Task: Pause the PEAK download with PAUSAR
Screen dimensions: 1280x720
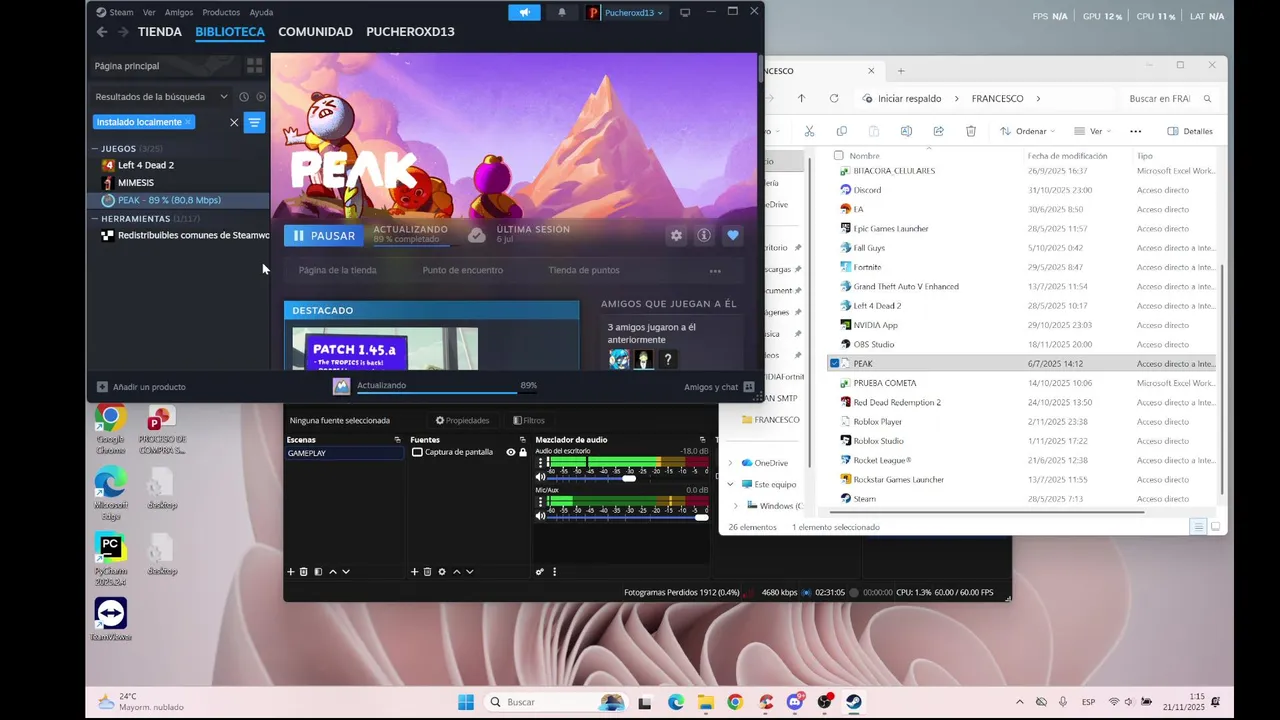Action: (x=324, y=236)
